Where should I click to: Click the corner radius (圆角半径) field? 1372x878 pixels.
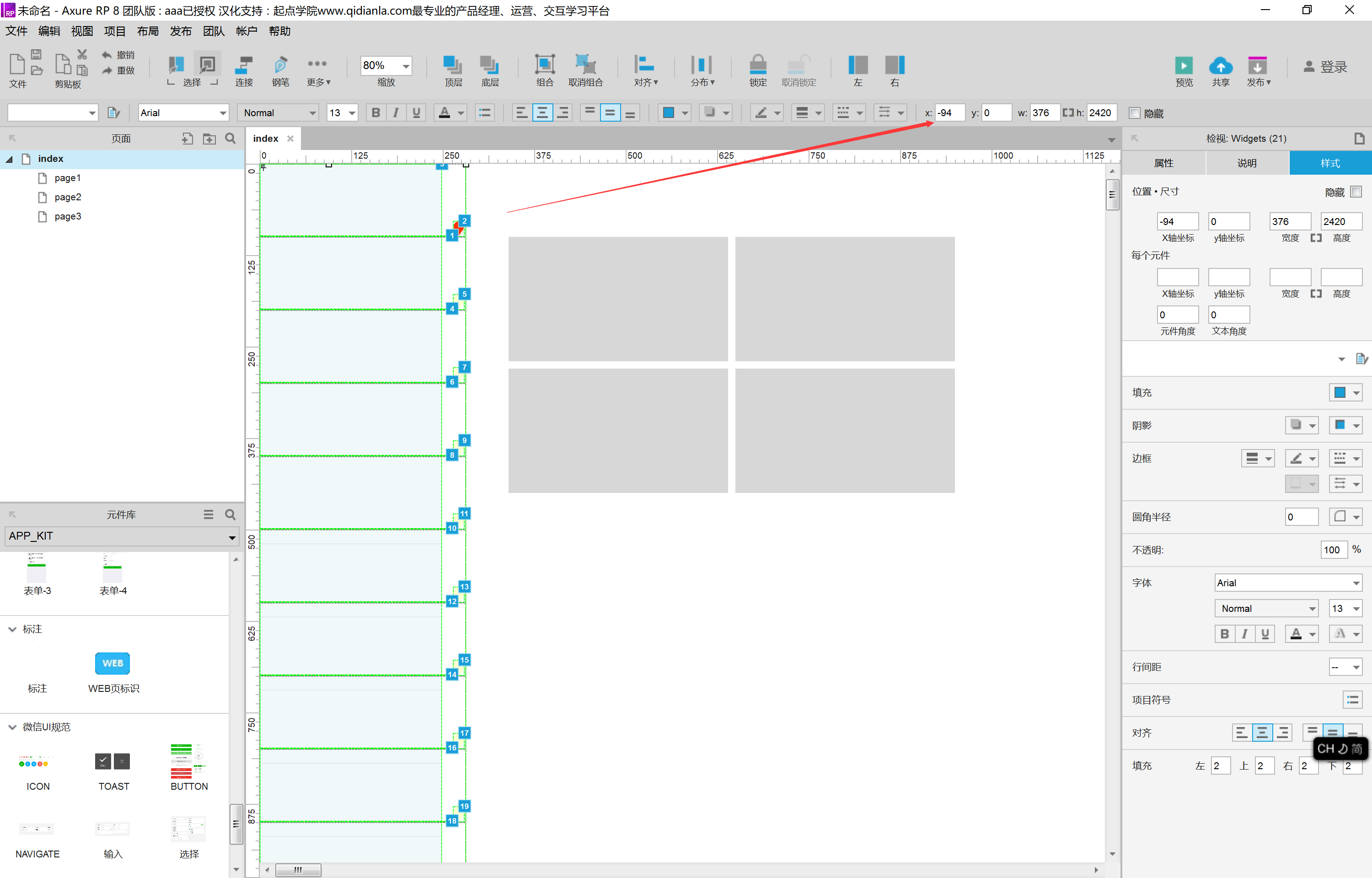pos(1301,517)
